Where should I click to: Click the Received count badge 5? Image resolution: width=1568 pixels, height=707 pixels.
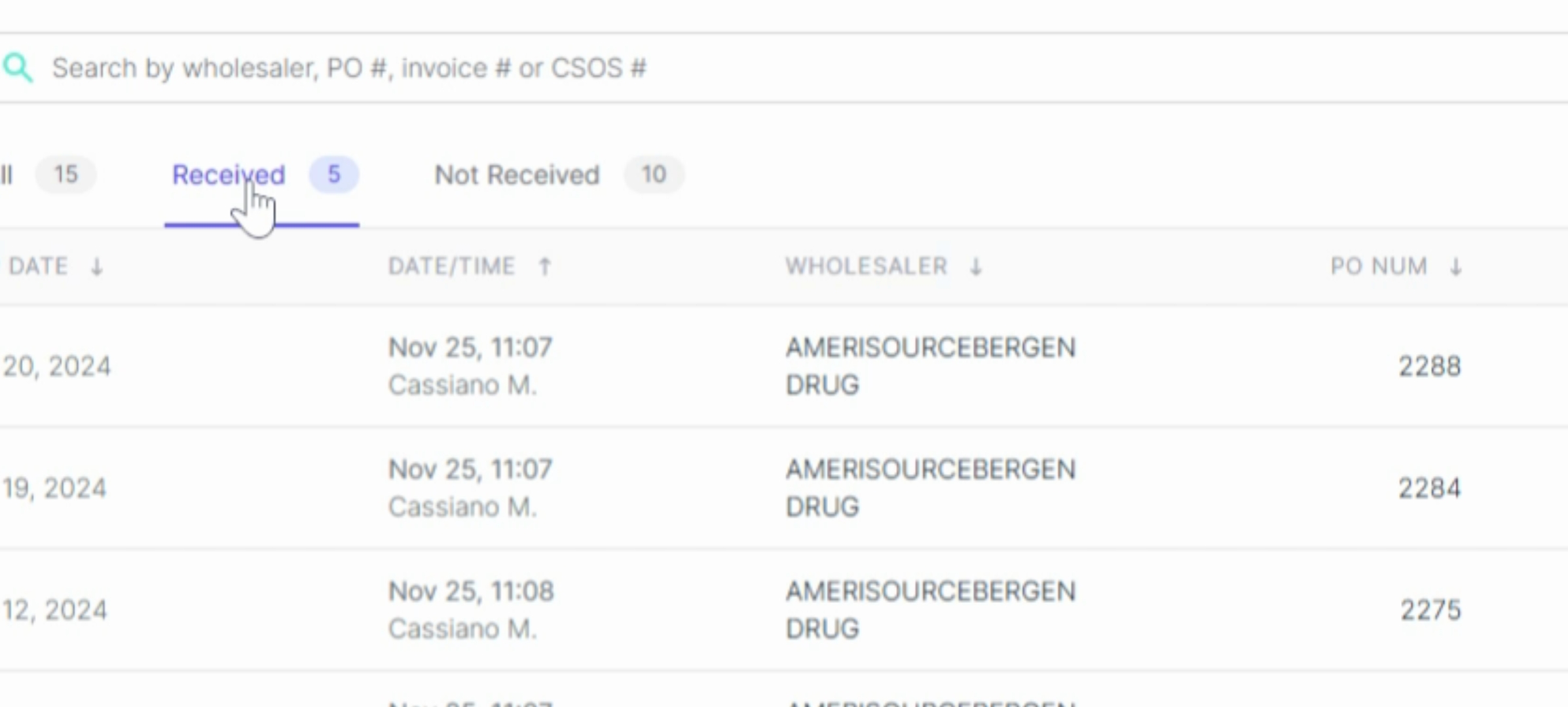pos(334,175)
